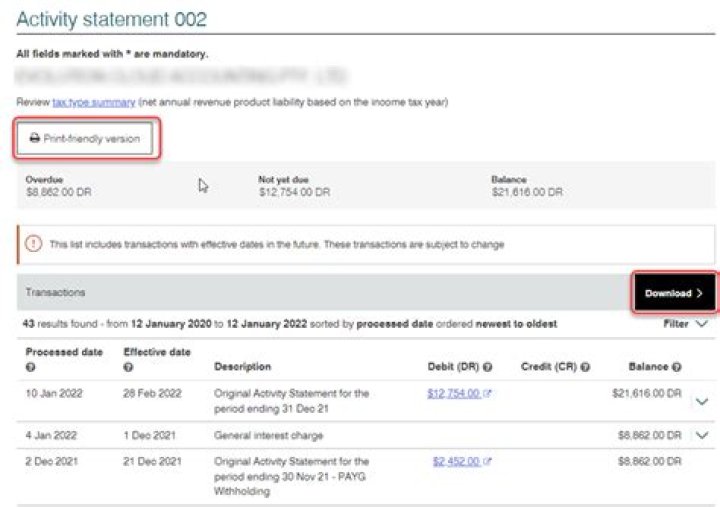Click the warning icon in future-dates notice
Screen dimensions: 720x507
point(33,244)
